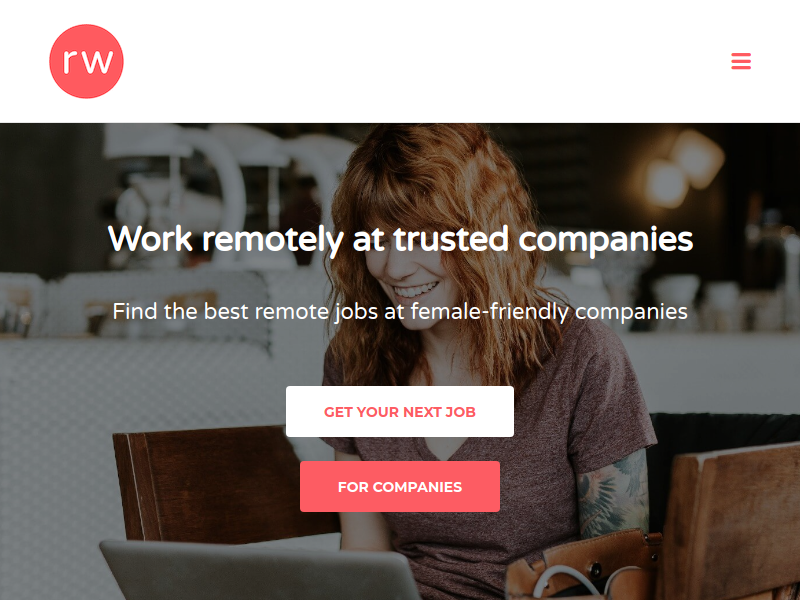Click the word 'companies' in the headline

click(x=606, y=240)
